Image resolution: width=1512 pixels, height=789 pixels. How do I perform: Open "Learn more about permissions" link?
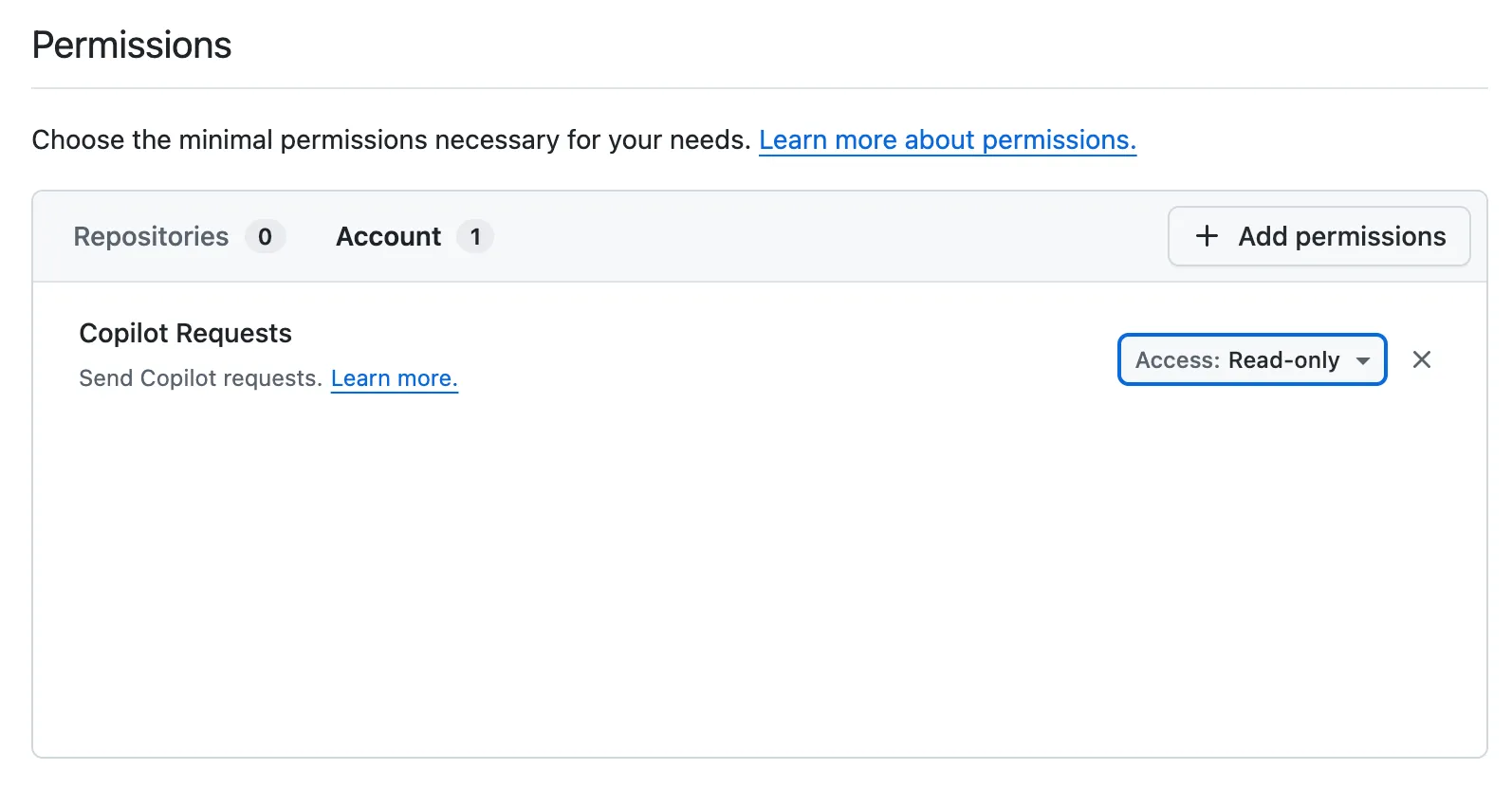pyautogui.click(x=947, y=140)
